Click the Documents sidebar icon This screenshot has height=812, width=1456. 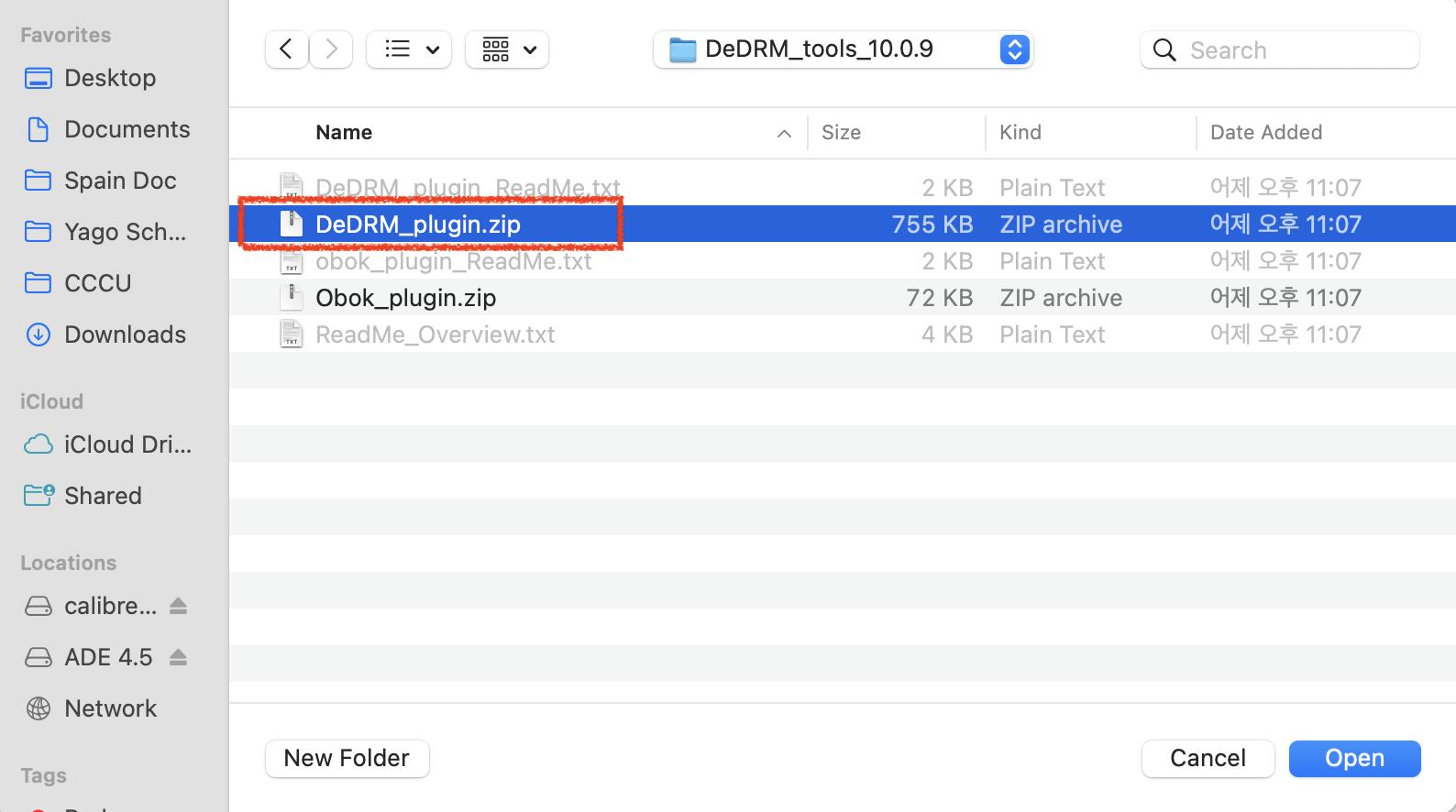click(39, 129)
